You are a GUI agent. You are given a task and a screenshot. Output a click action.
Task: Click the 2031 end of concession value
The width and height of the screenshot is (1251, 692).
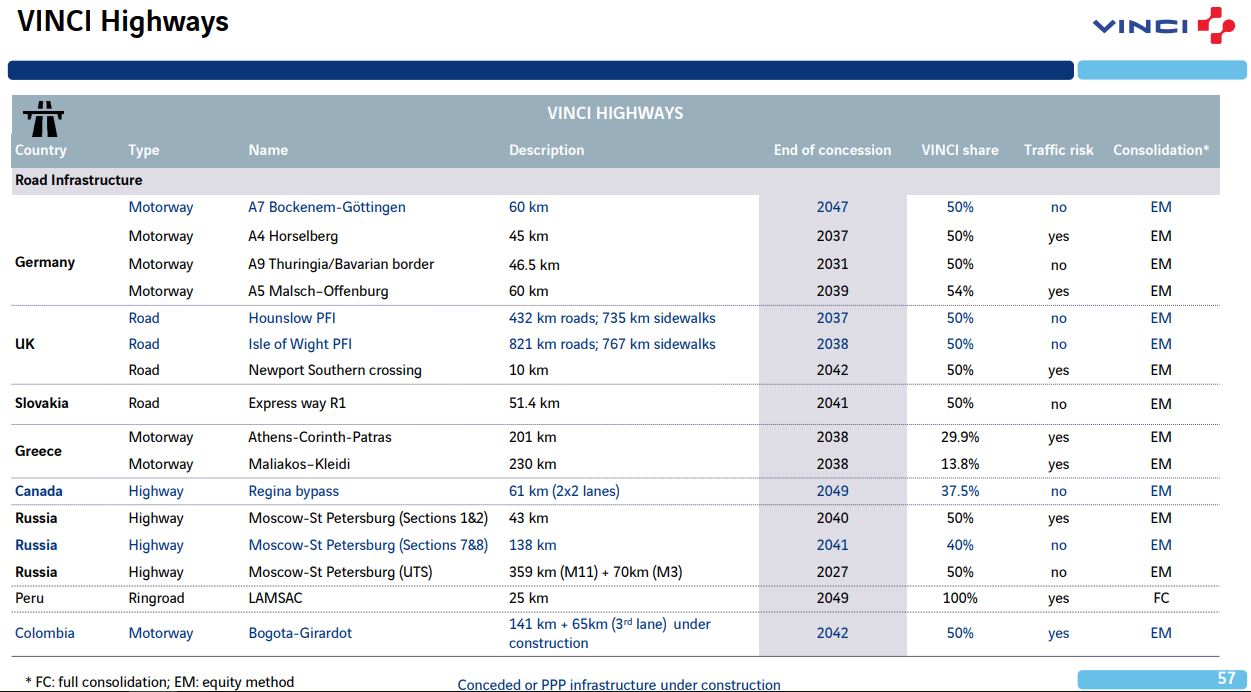click(x=832, y=264)
